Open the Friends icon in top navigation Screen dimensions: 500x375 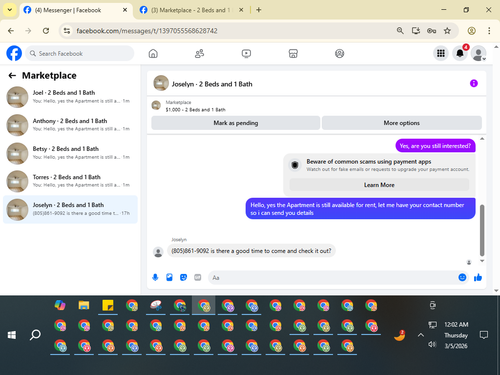click(x=199, y=53)
